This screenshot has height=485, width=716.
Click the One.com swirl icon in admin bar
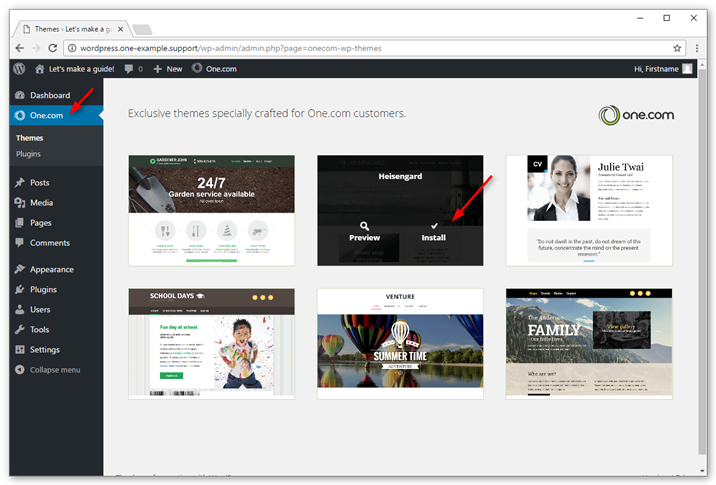pos(197,68)
